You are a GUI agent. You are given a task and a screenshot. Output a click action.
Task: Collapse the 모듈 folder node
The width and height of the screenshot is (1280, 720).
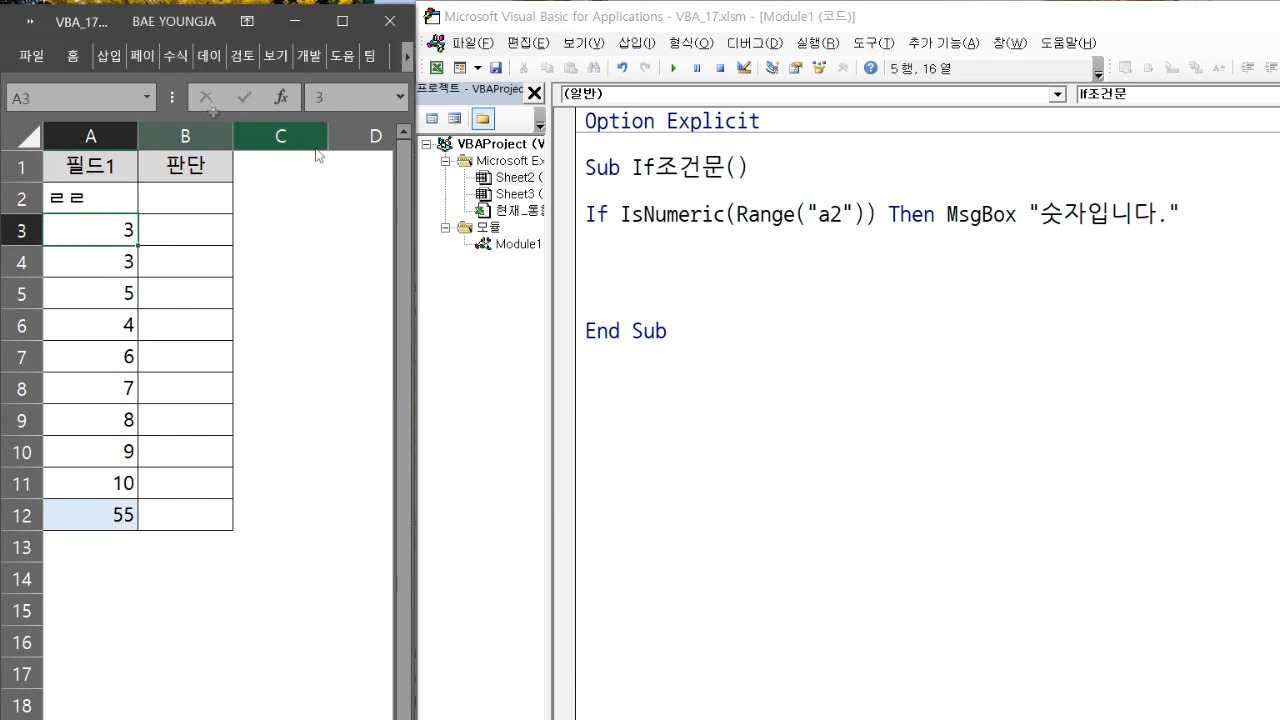[446, 227]
